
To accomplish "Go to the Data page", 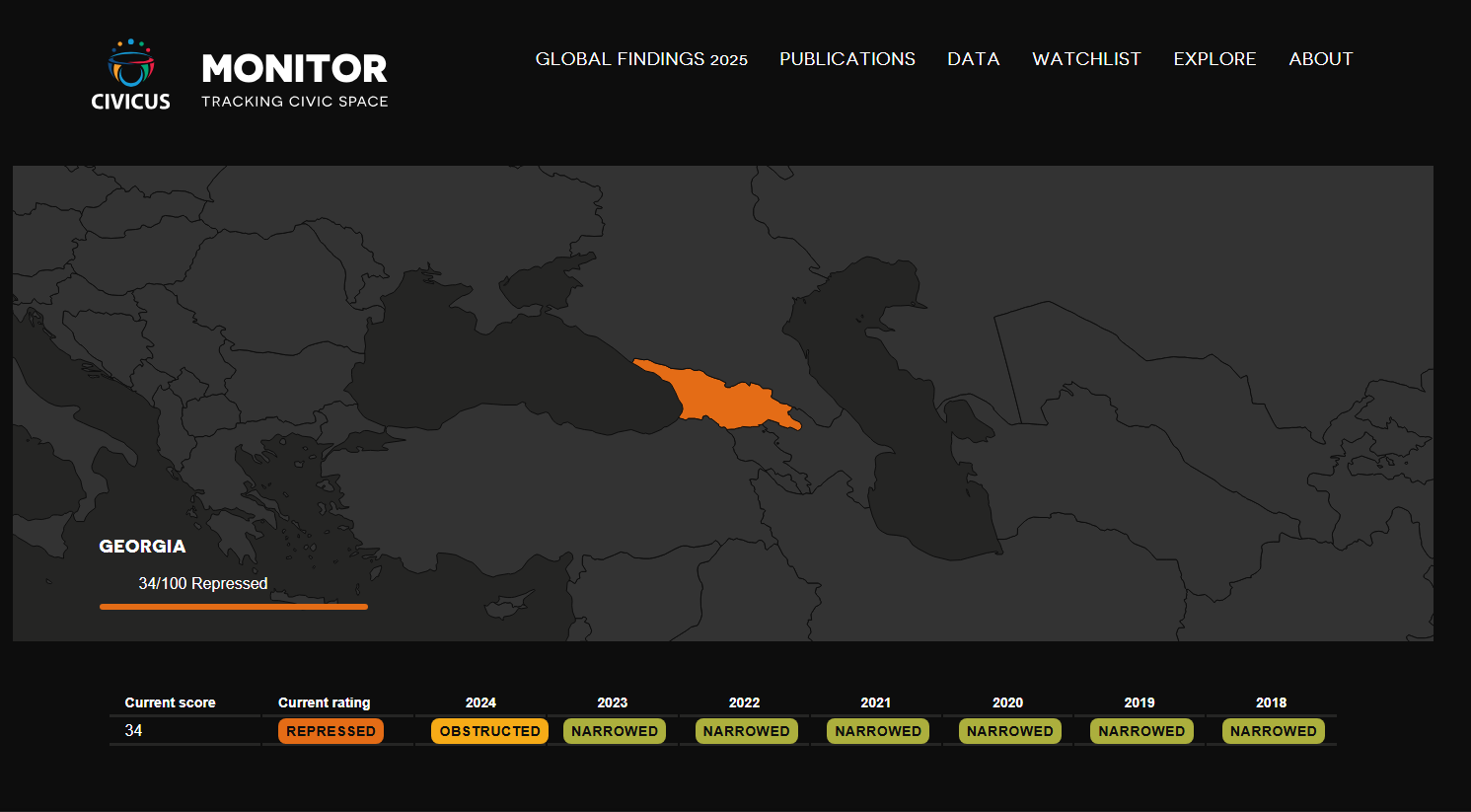I will coord(973,59).
